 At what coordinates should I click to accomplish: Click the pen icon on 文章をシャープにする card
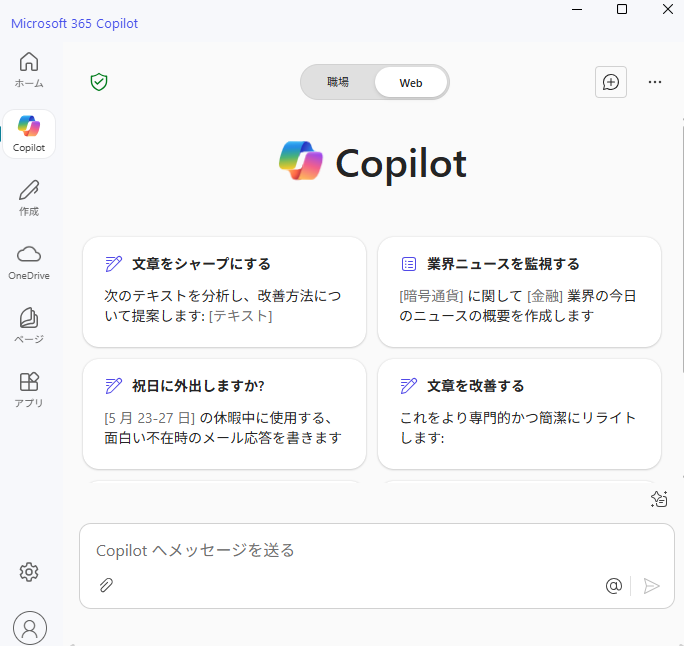(x=114, y=264)
